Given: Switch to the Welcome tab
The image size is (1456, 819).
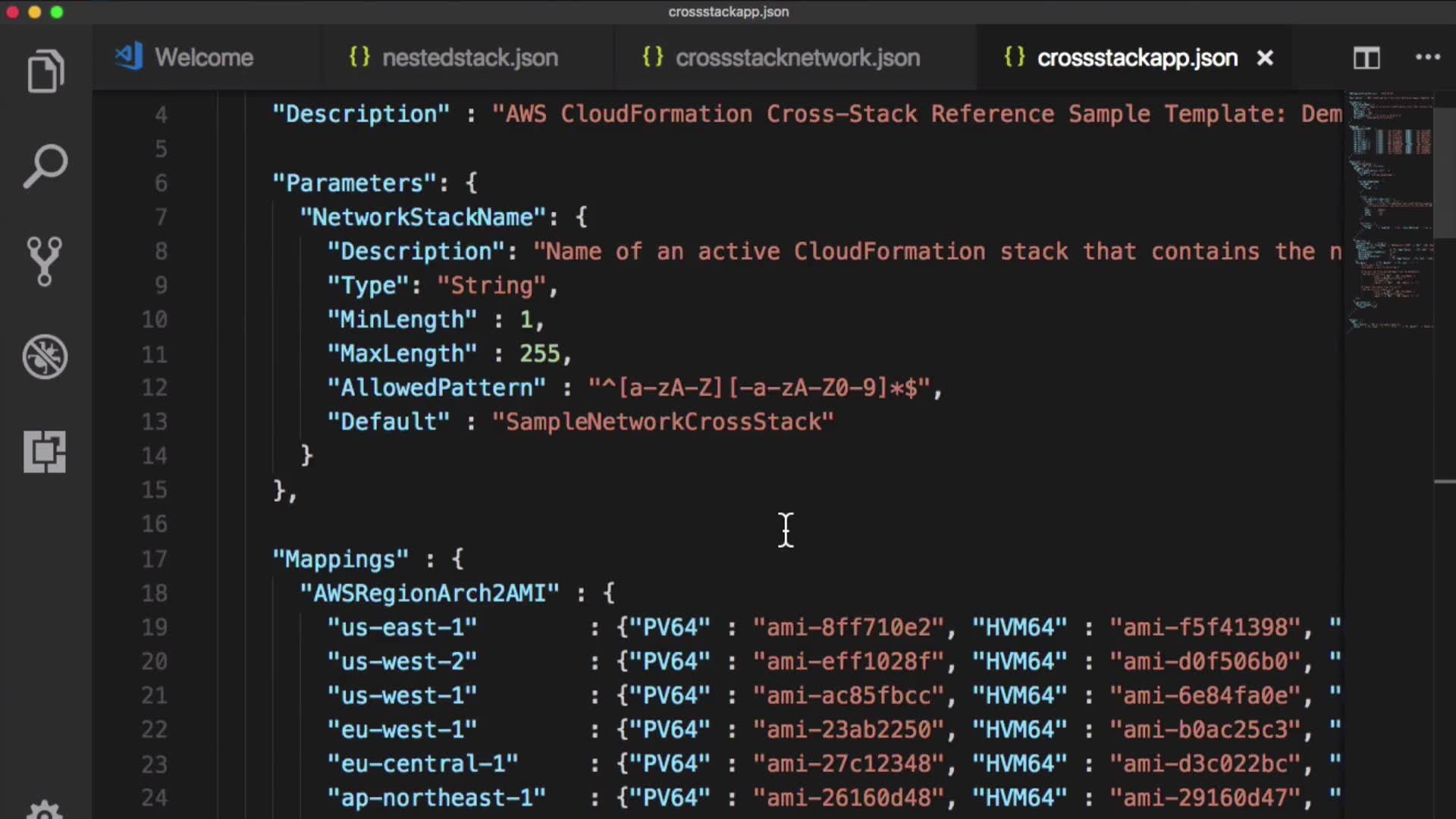Looking at the screenshot, I should pos(203,58).
